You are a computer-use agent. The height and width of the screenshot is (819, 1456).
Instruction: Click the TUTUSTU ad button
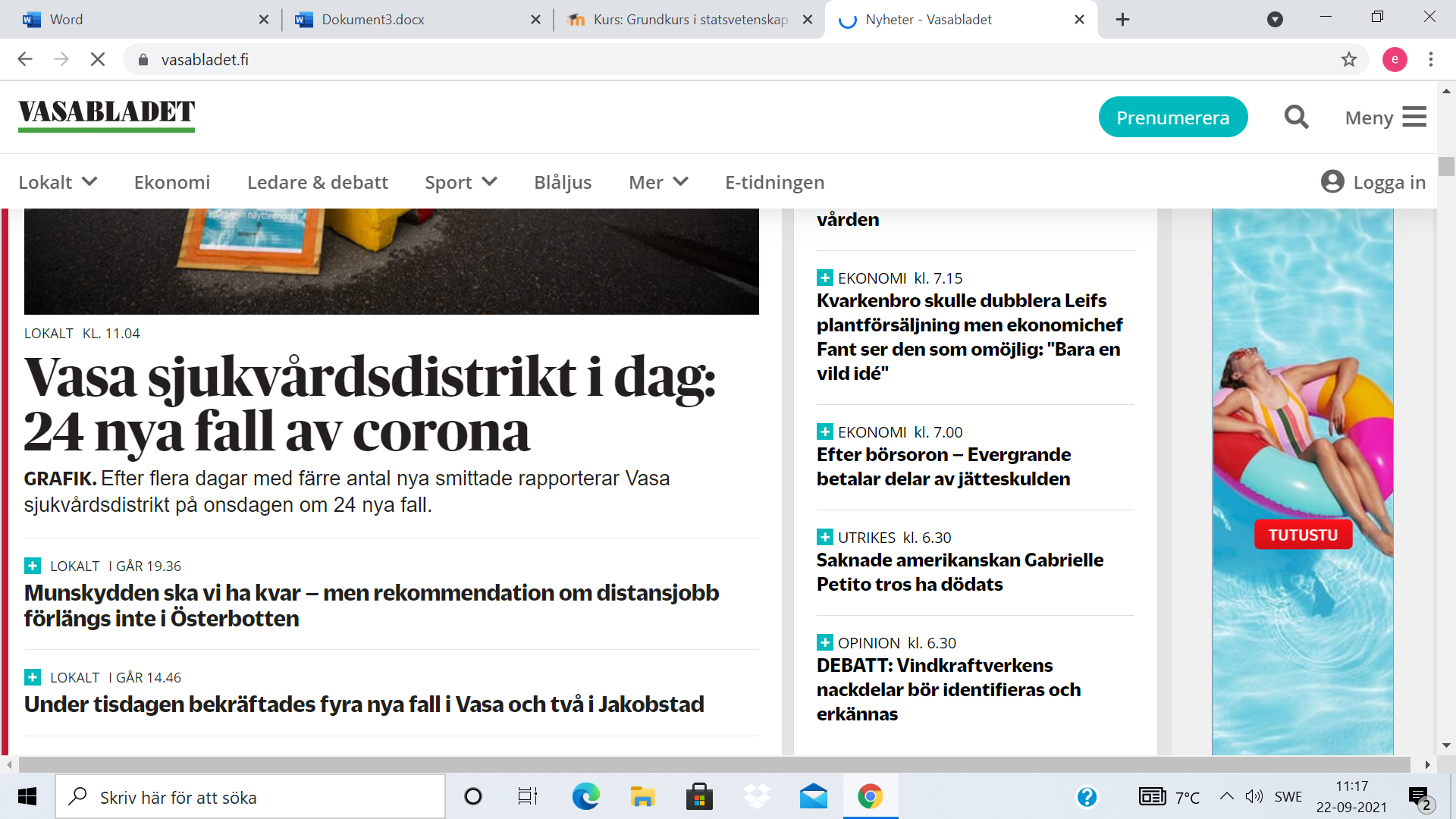[x=1303, y=535]
